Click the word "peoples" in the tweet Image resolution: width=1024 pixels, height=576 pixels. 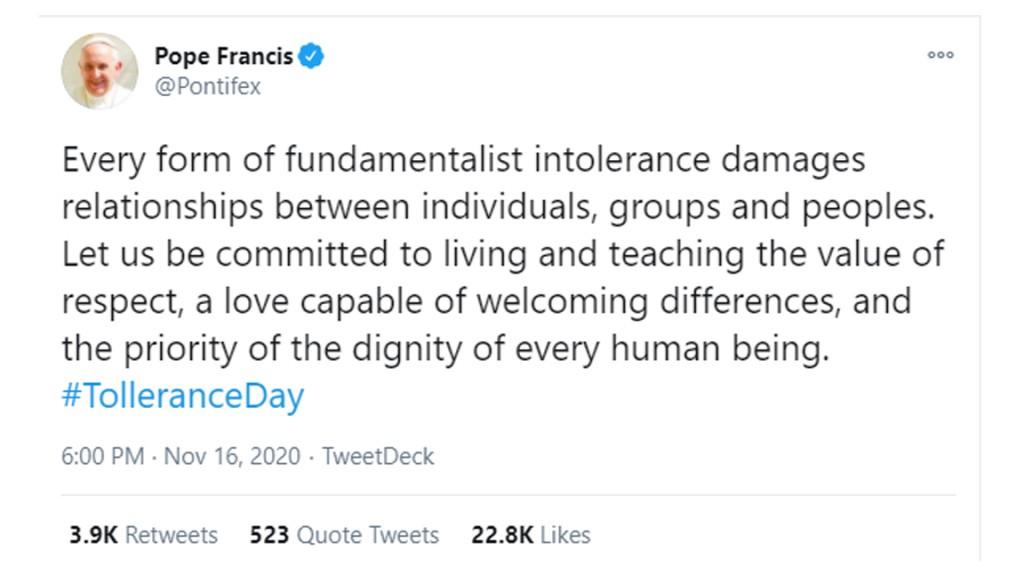868,208
